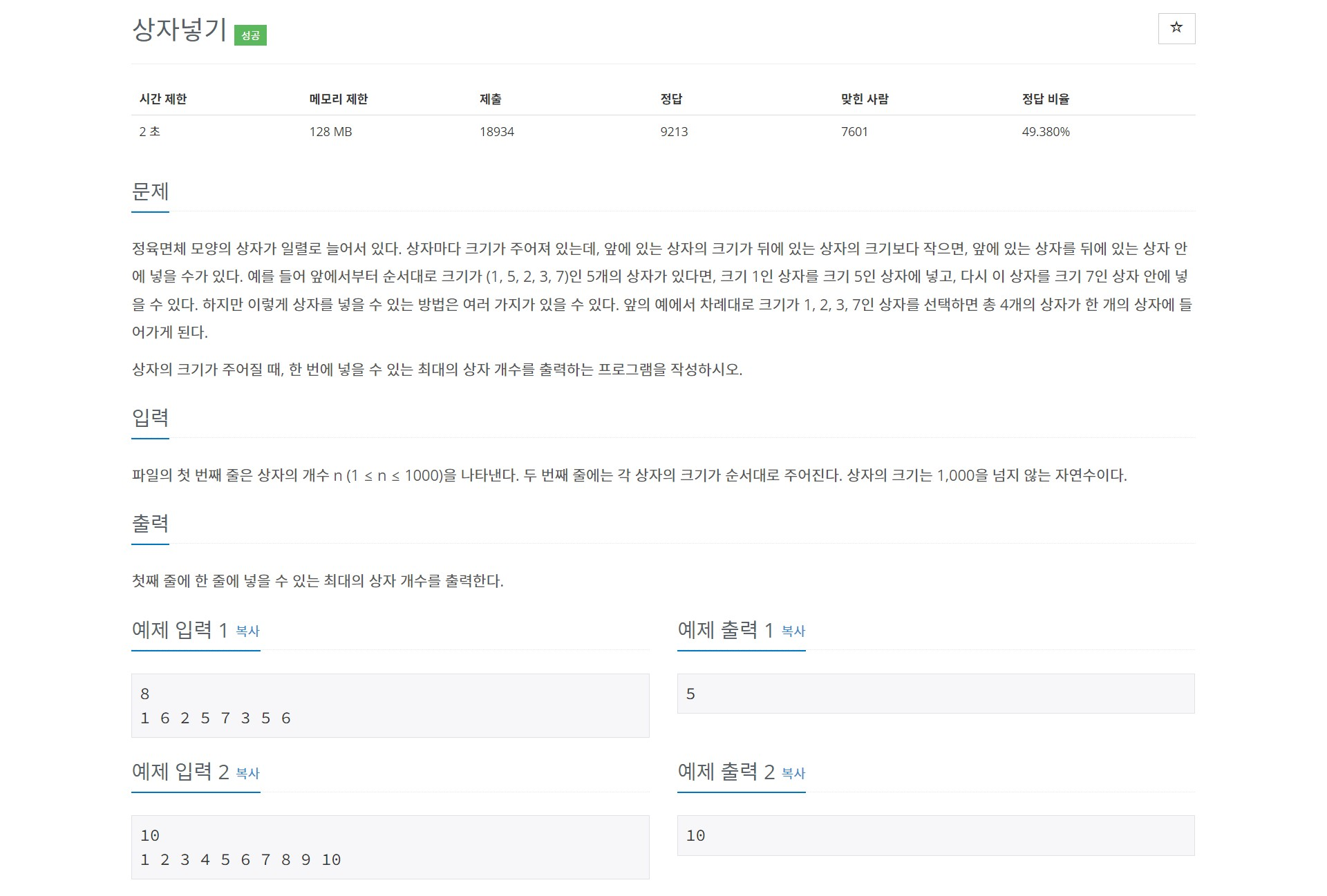The image size is (1327, 896).
Task: Click the star favorite button
Action: click(x=1176, y=28)
